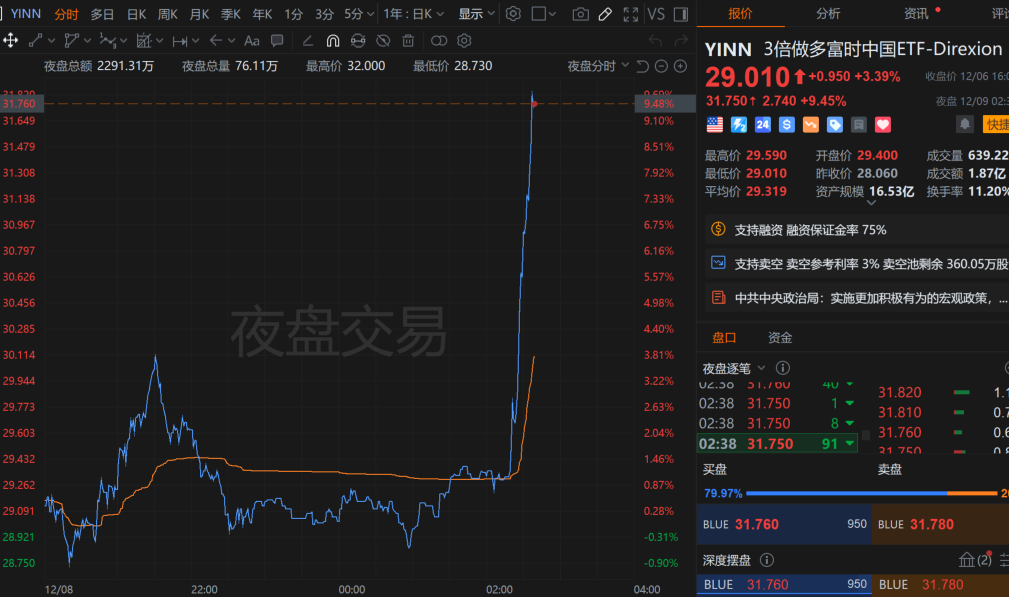Open the 中共中央政治局 news headline
Viewport: 1009px width, 597px height.
(857, 298)
